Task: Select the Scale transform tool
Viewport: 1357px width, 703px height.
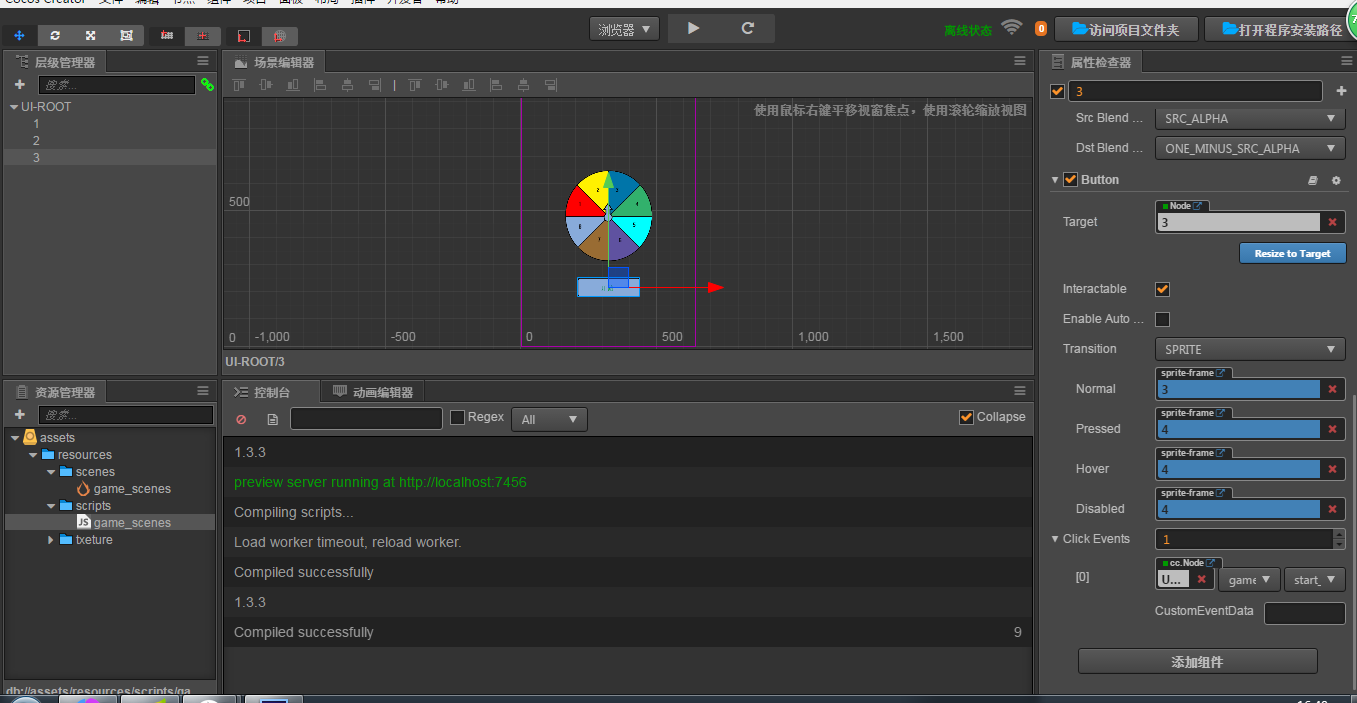Action: tap(91, 36)
